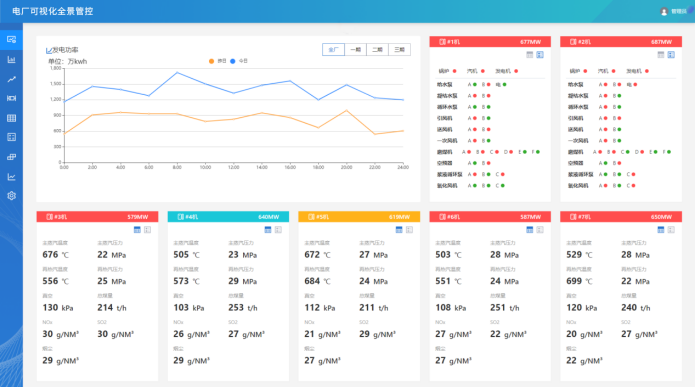Click the 587MW header value

(531, 217)
